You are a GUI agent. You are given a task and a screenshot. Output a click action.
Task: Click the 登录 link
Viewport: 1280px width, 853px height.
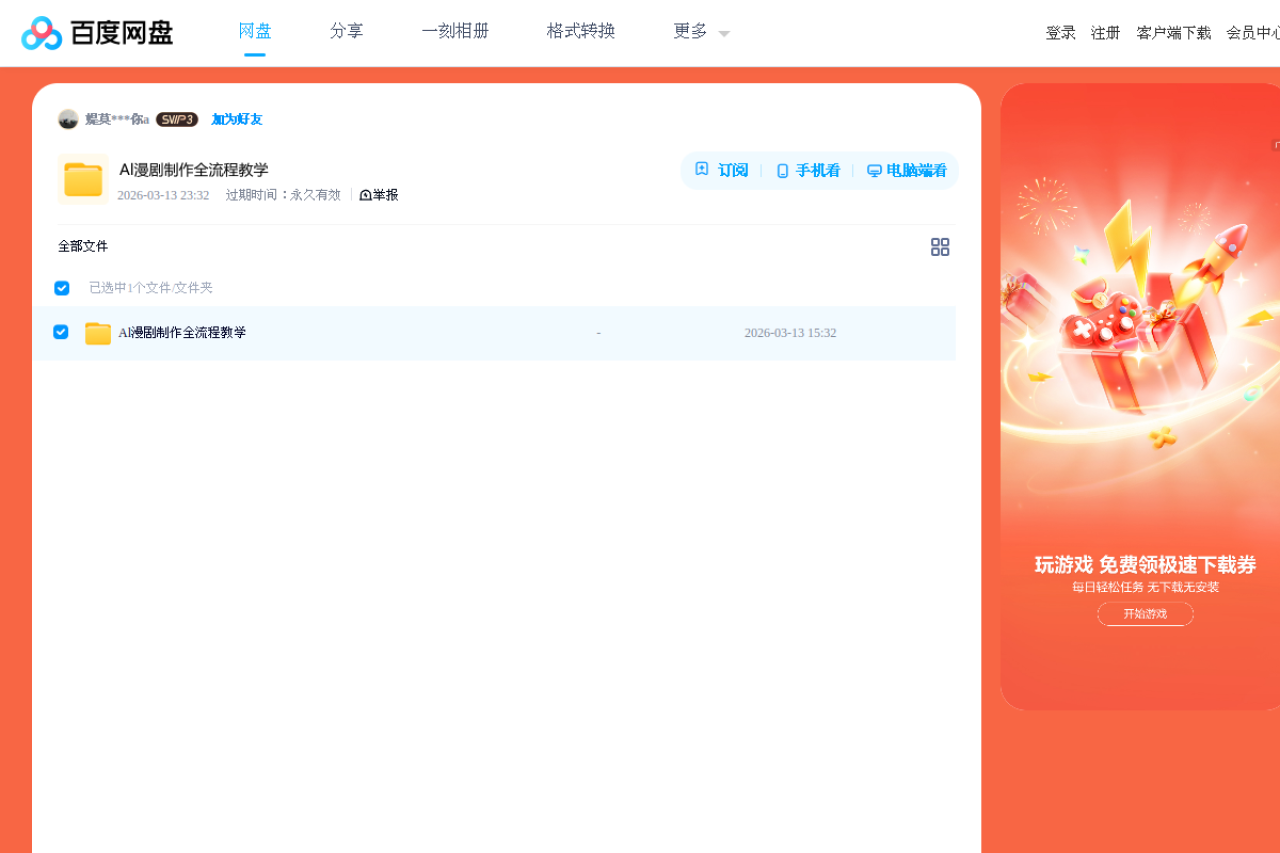coord(1060,32)
